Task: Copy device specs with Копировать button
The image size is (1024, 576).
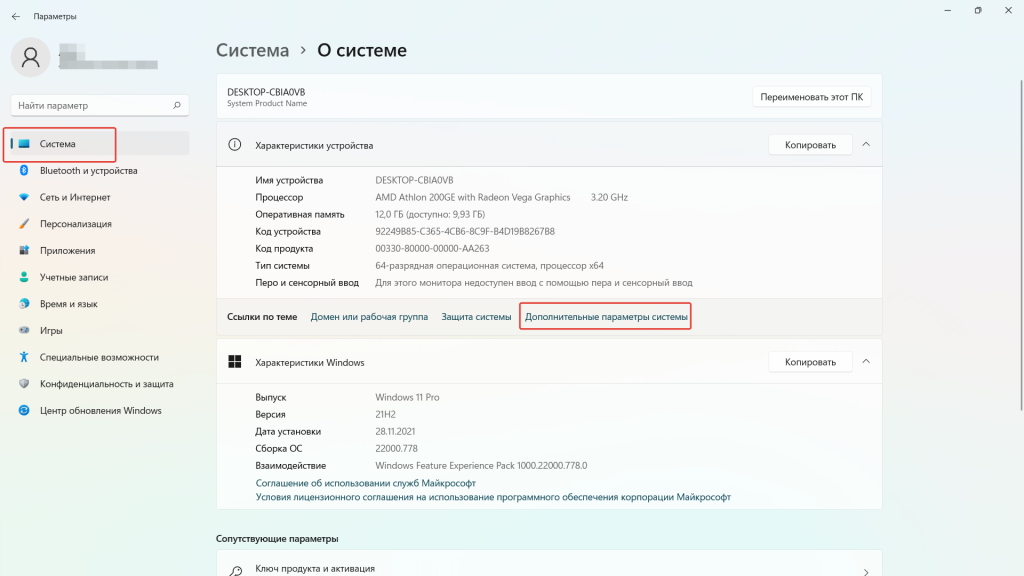Action: pos(810,145)
